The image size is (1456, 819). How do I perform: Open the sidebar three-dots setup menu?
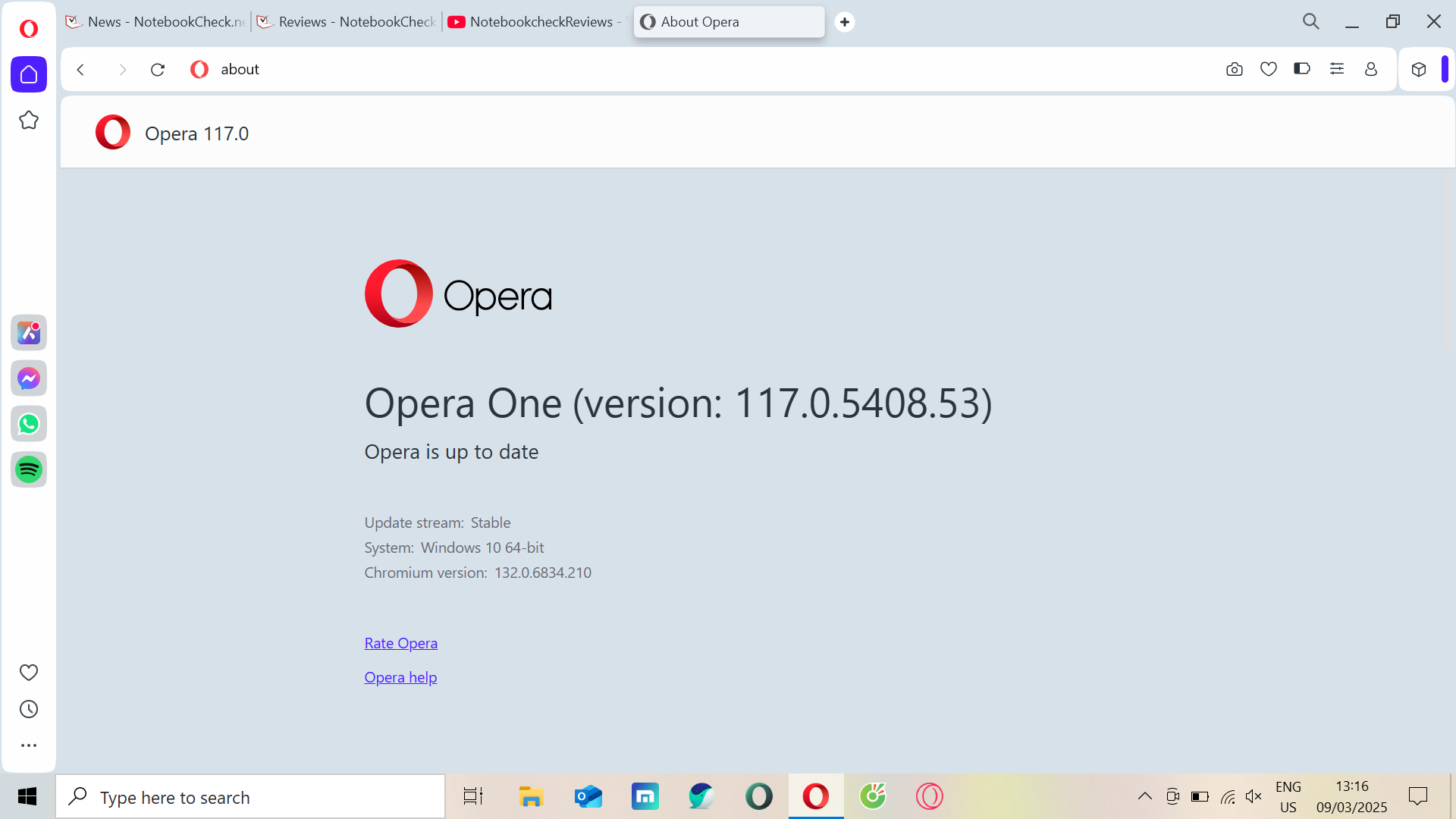point(29,745)
